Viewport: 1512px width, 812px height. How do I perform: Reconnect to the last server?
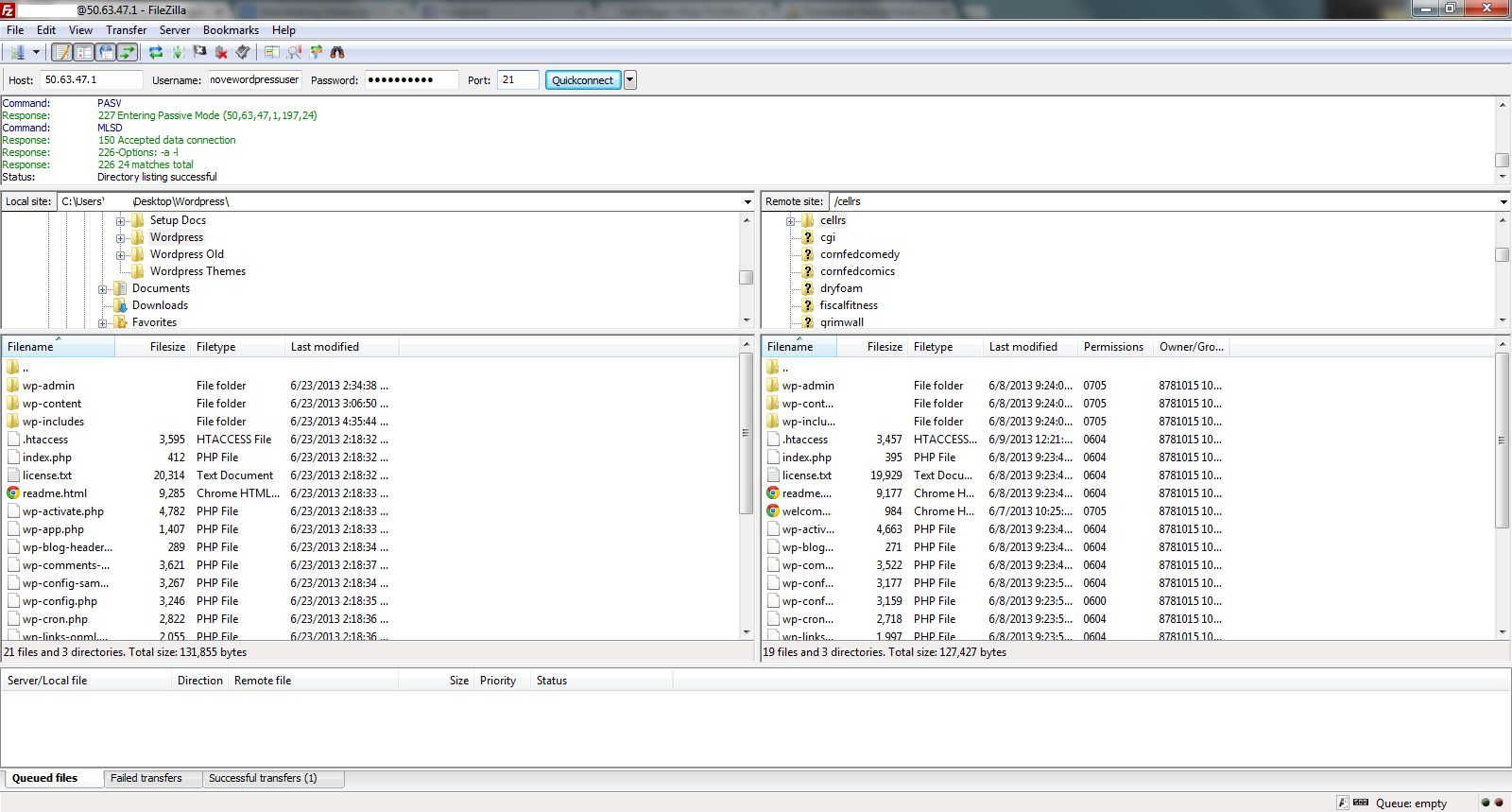[243, 52]
